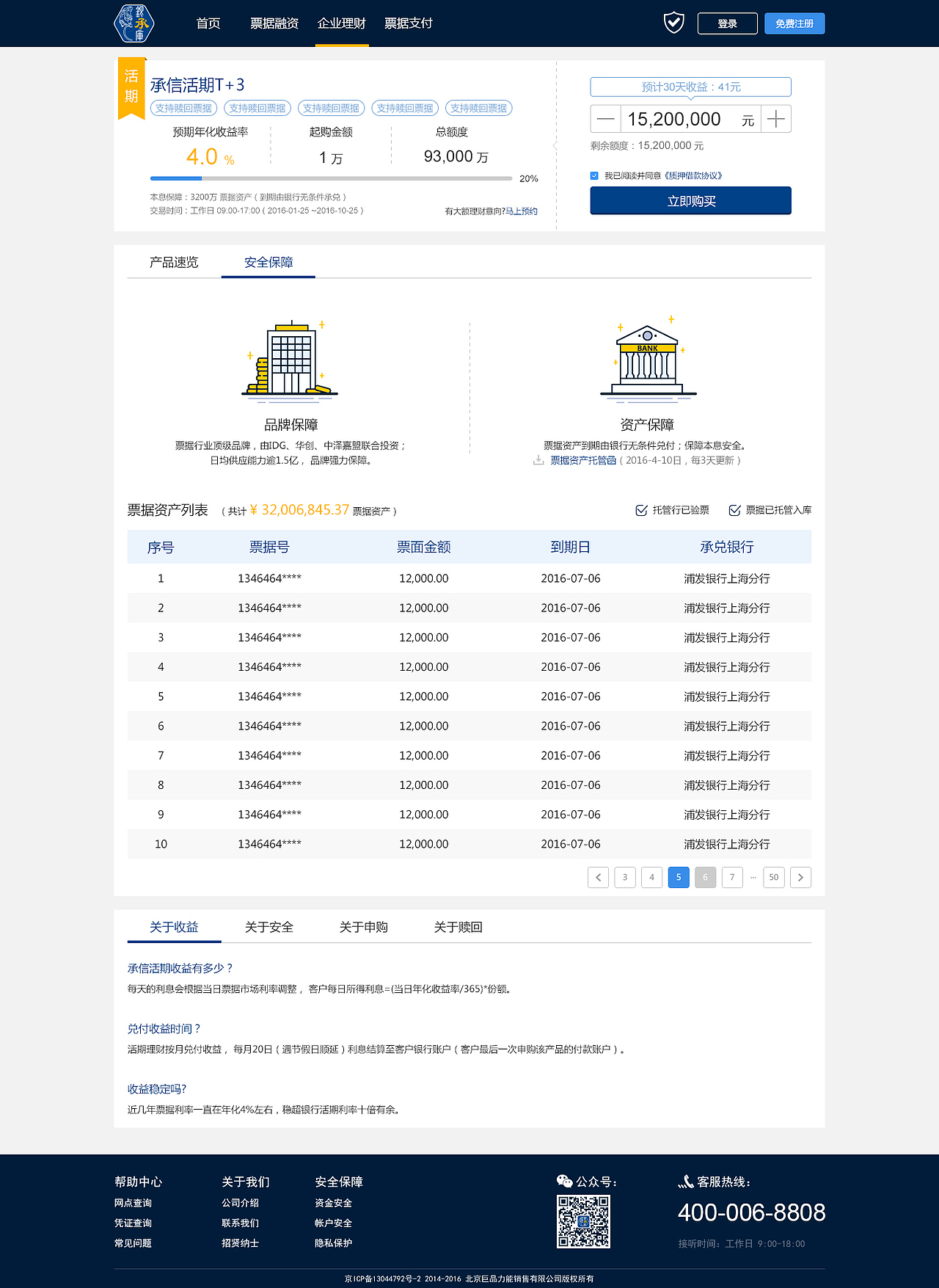This screenshot has width=939, height=1288.
Task: Click ticket number in row 10
Action: click(269, 844)
